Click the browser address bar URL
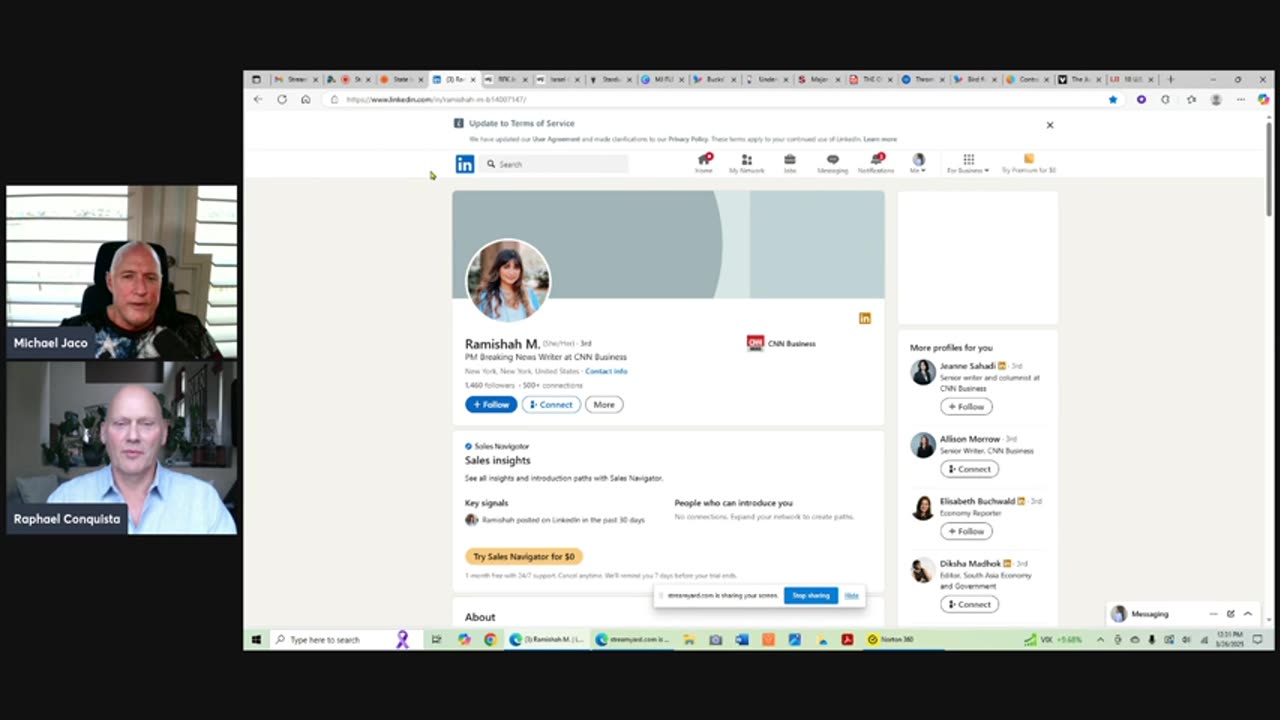The height and width of the screenshot is (720, 1280). [436, 100]
